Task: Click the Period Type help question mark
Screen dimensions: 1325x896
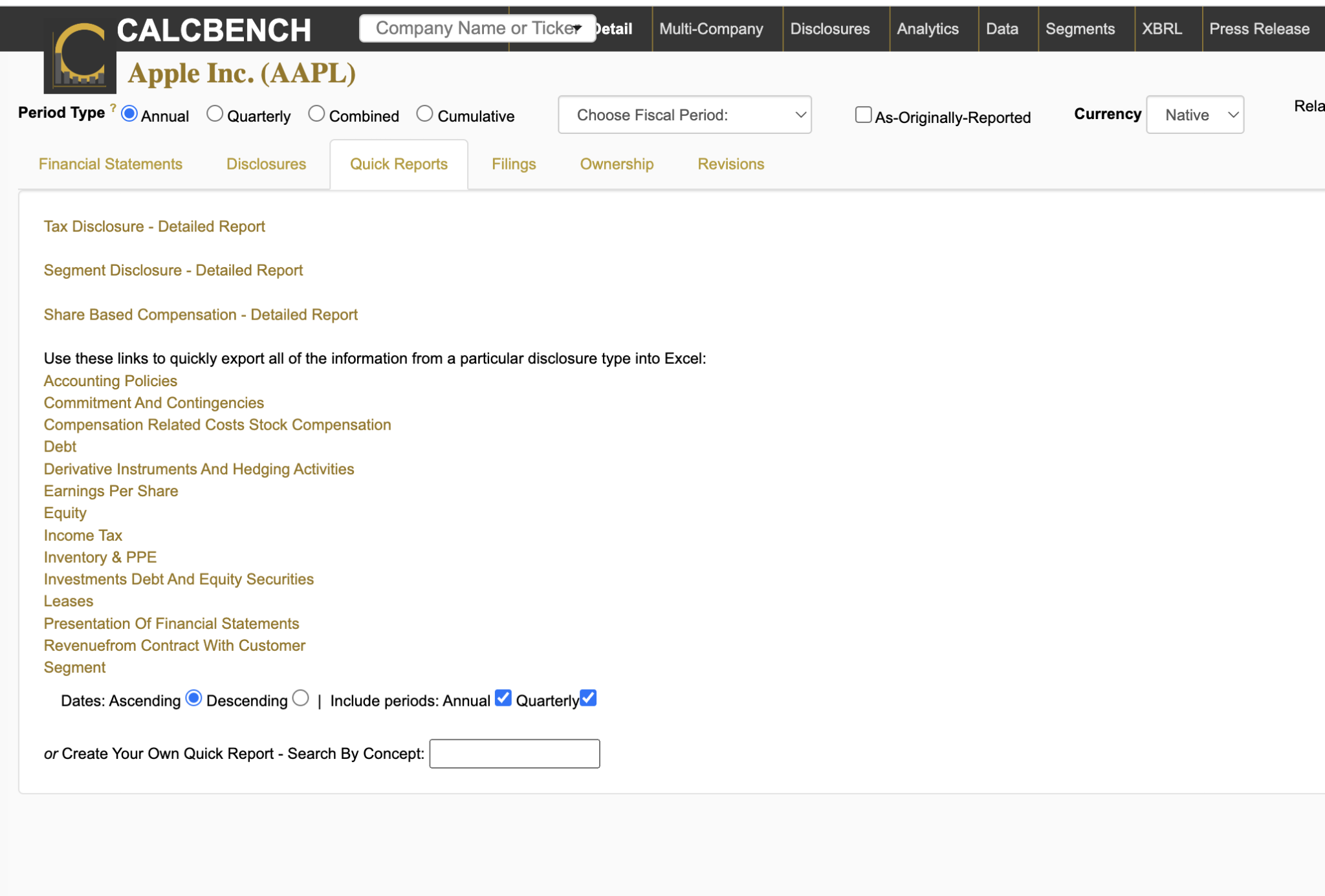Action: [113, 108]
